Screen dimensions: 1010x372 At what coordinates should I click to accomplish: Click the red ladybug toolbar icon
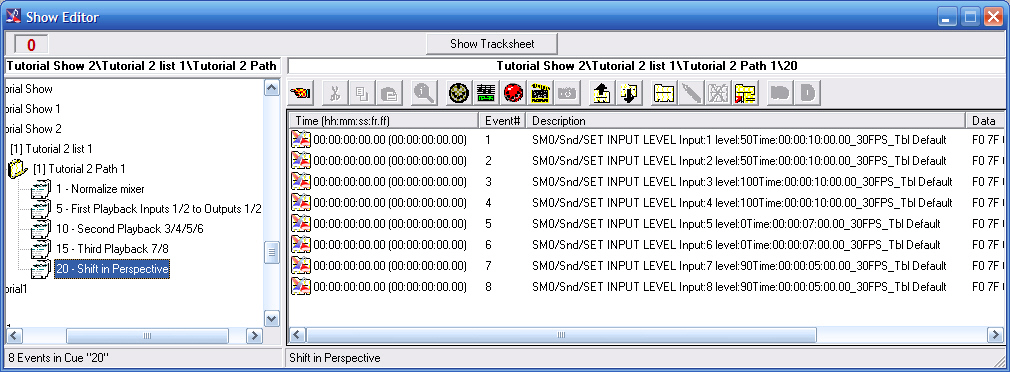513,94
